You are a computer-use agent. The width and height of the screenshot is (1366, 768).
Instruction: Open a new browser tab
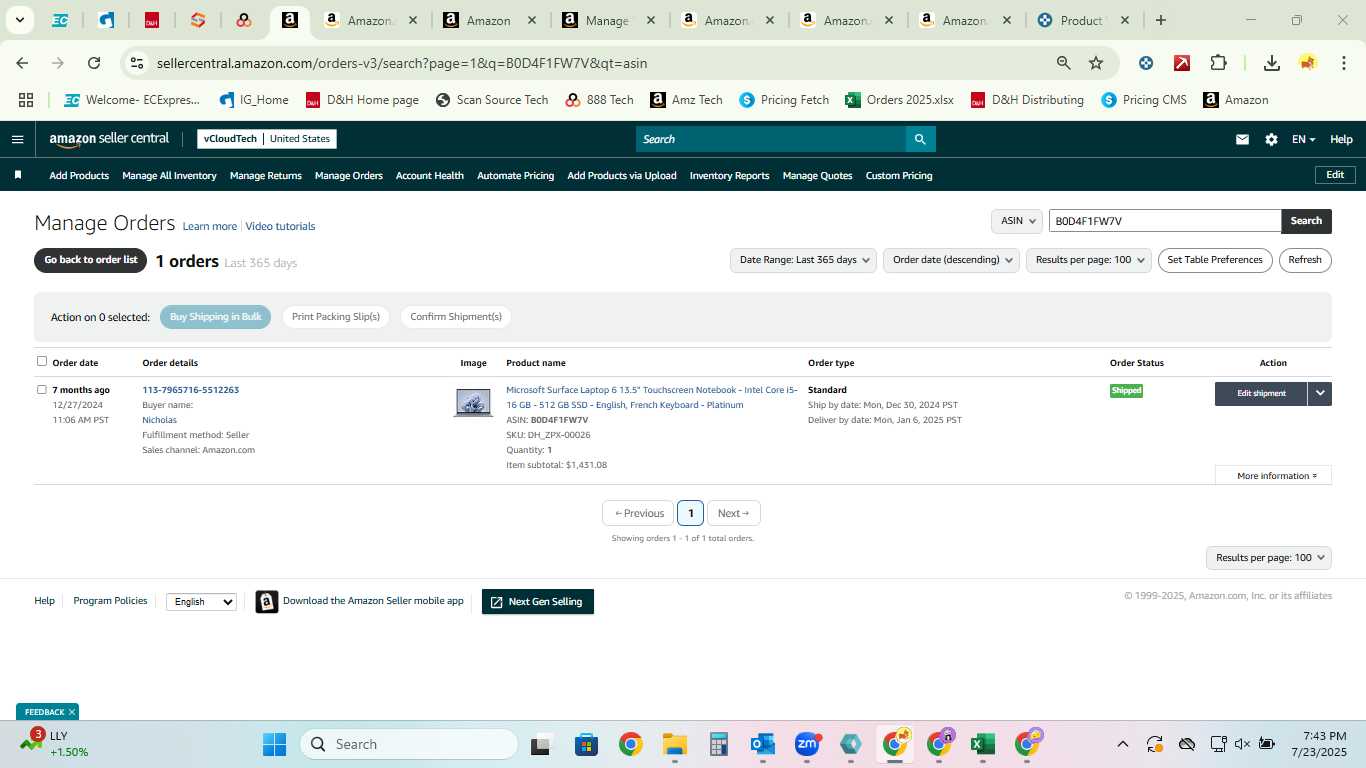tap(1160, 20)
